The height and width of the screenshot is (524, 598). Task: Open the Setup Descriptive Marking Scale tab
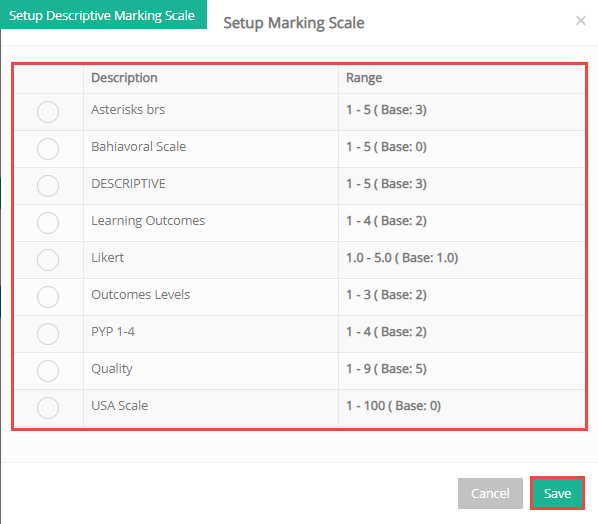pos(102,15)
